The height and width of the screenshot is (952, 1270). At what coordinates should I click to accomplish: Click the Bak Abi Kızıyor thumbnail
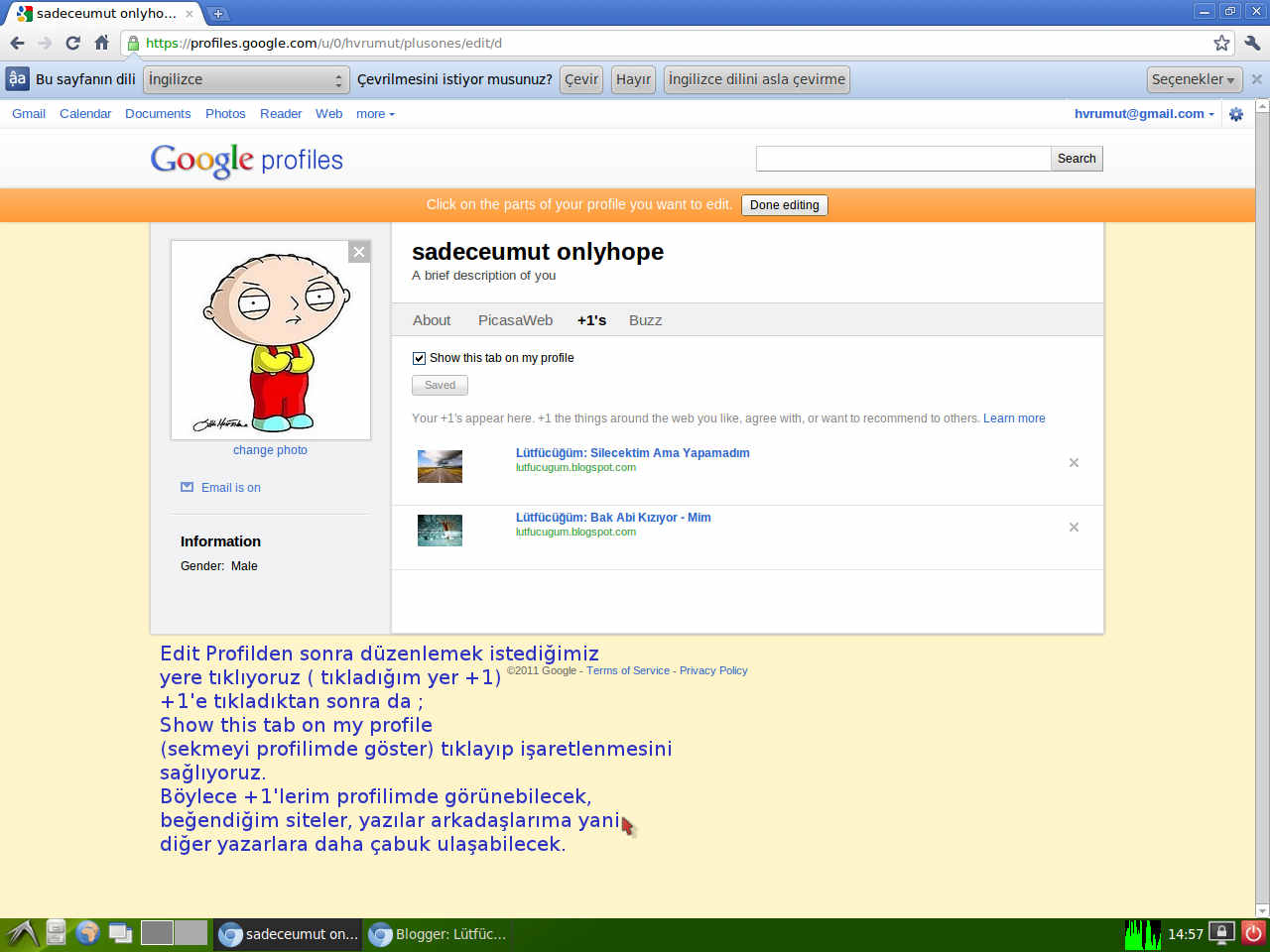[x=440, y=531]
